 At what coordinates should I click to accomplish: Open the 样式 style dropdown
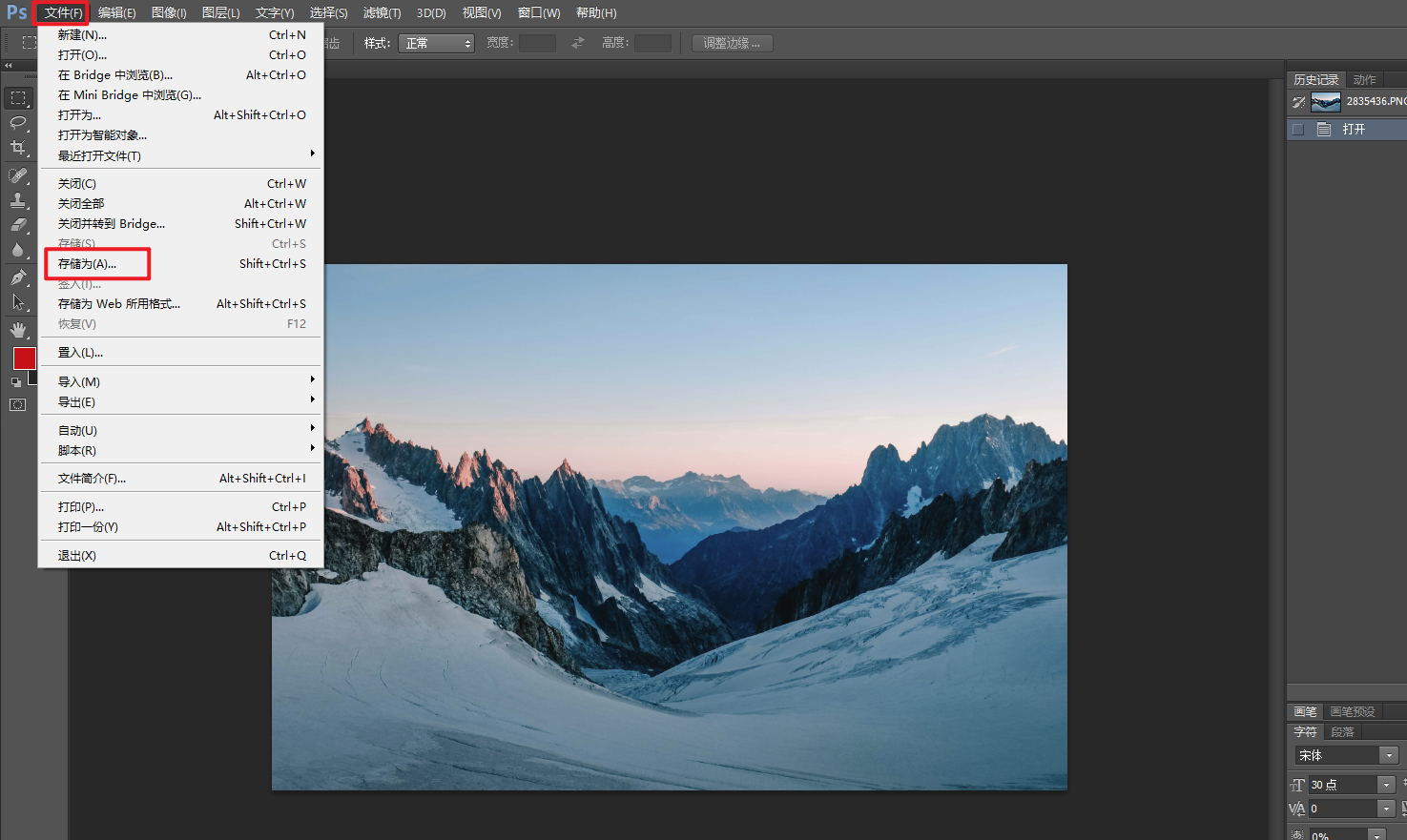pyautogui.click(x=436, y=44)
